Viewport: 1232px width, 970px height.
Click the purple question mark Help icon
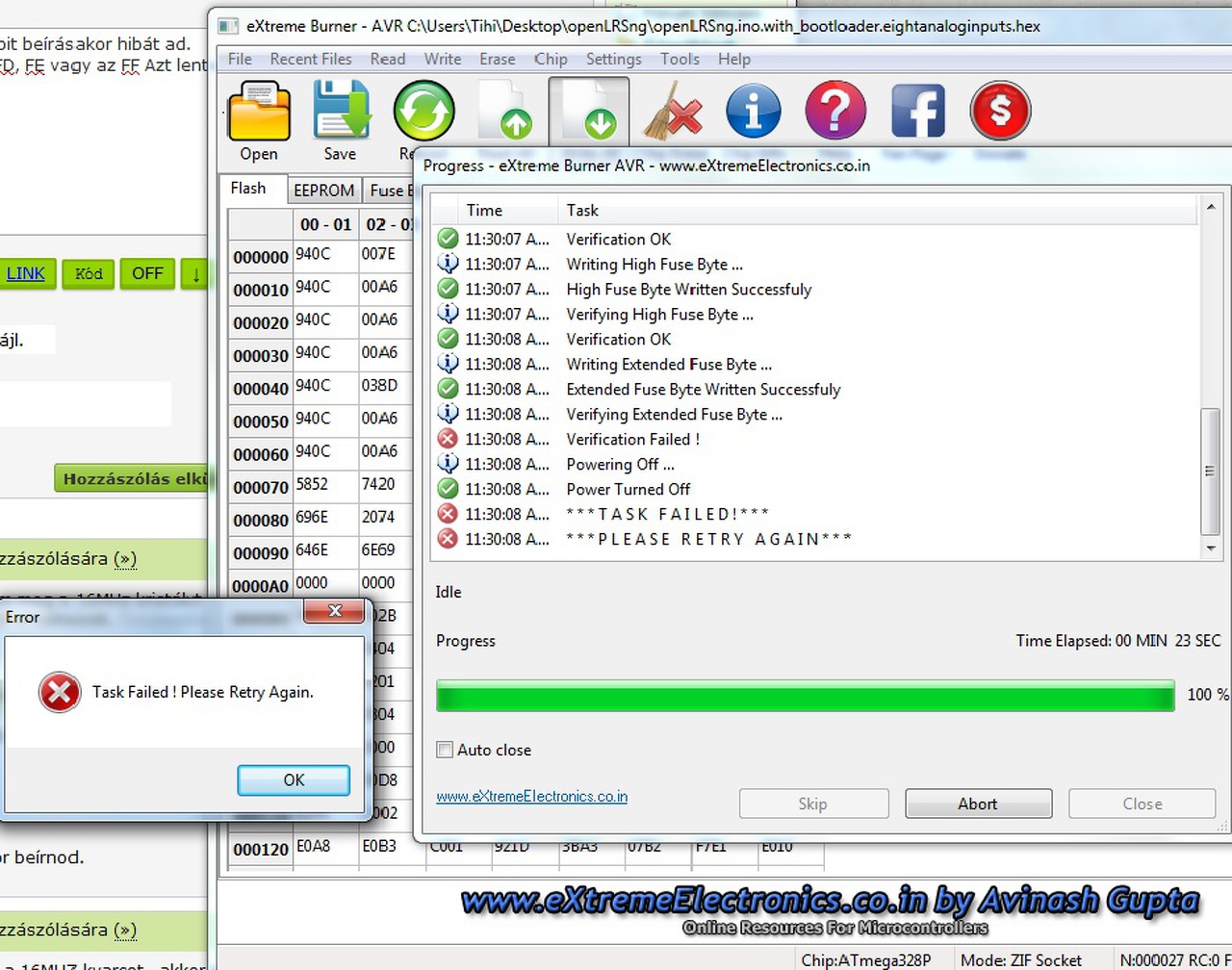point(835,111)
